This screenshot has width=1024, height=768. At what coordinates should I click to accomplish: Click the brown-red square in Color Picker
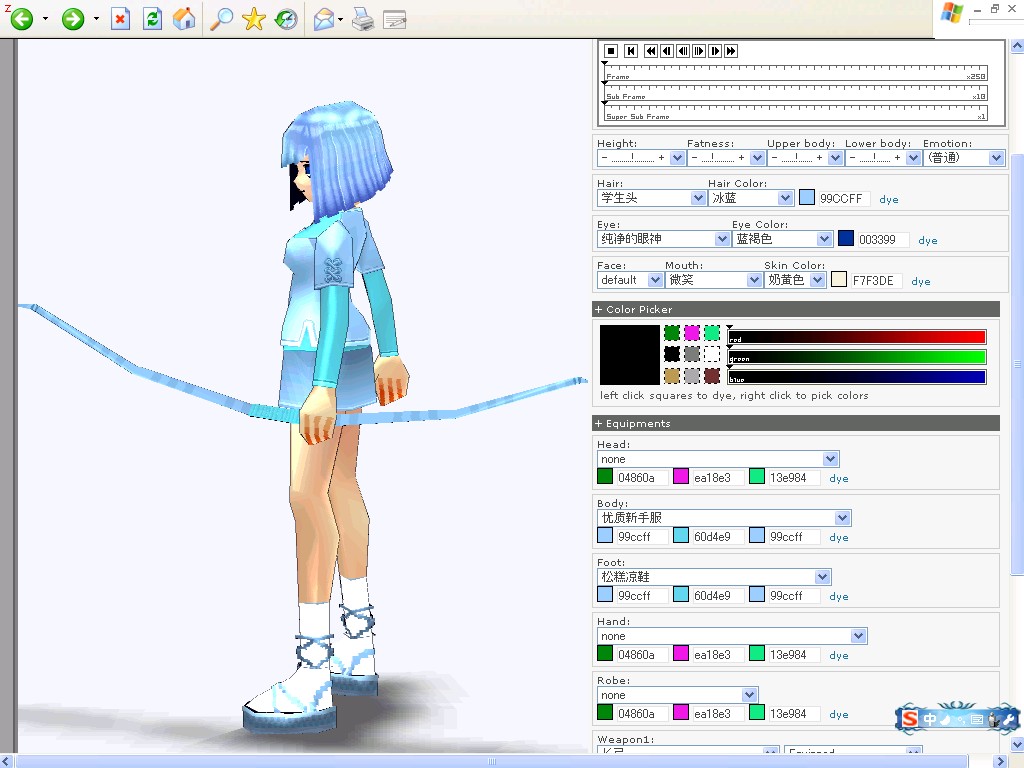[x=712, y=376]
